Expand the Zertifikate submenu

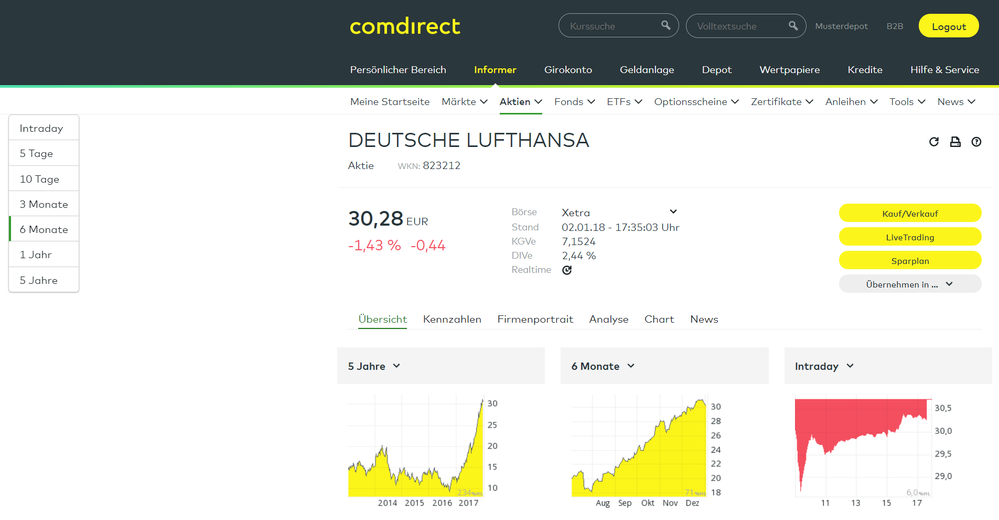pyautogui.click(x=781, y=101)
